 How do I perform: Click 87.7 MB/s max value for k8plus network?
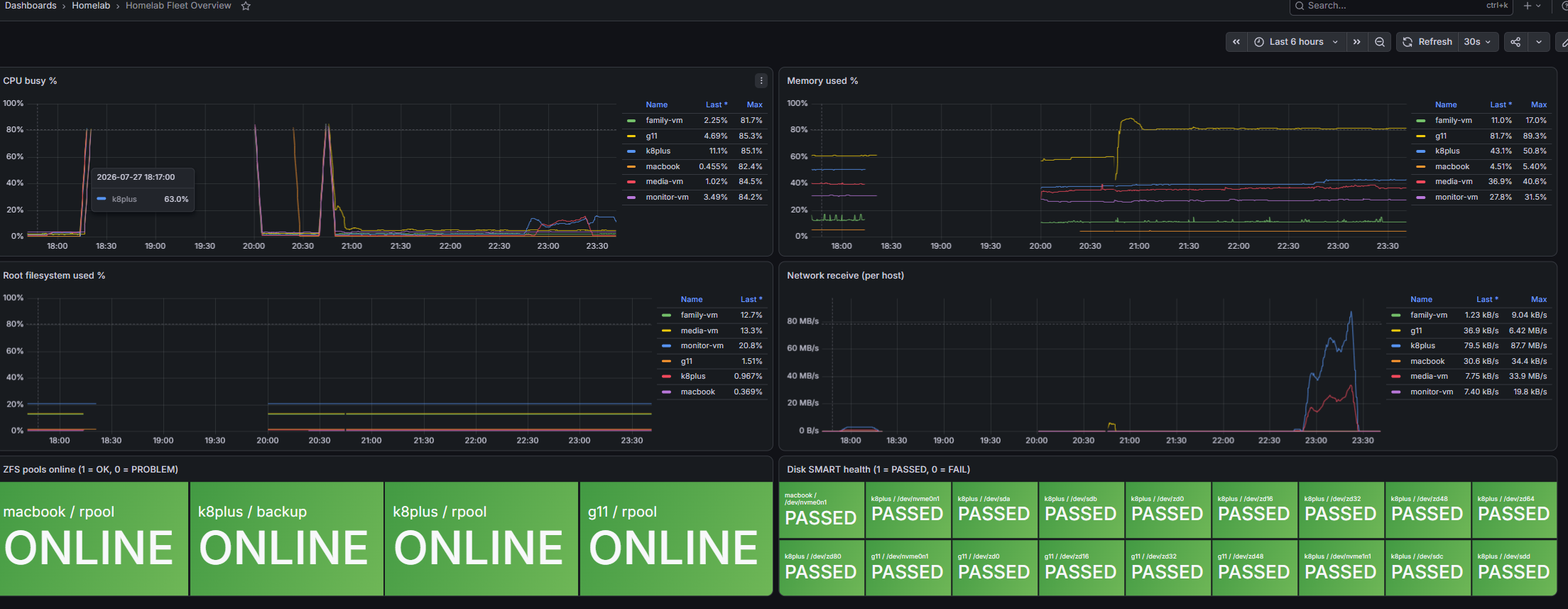point(1529,345)
